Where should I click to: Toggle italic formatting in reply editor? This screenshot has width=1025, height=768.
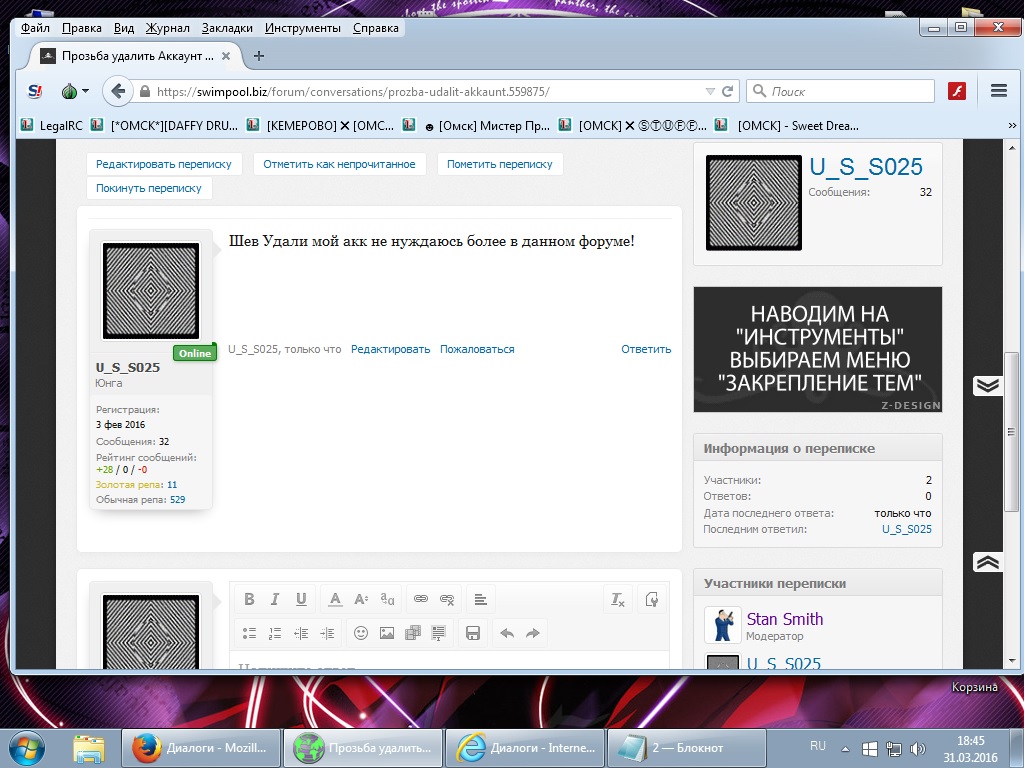[275, 599]
